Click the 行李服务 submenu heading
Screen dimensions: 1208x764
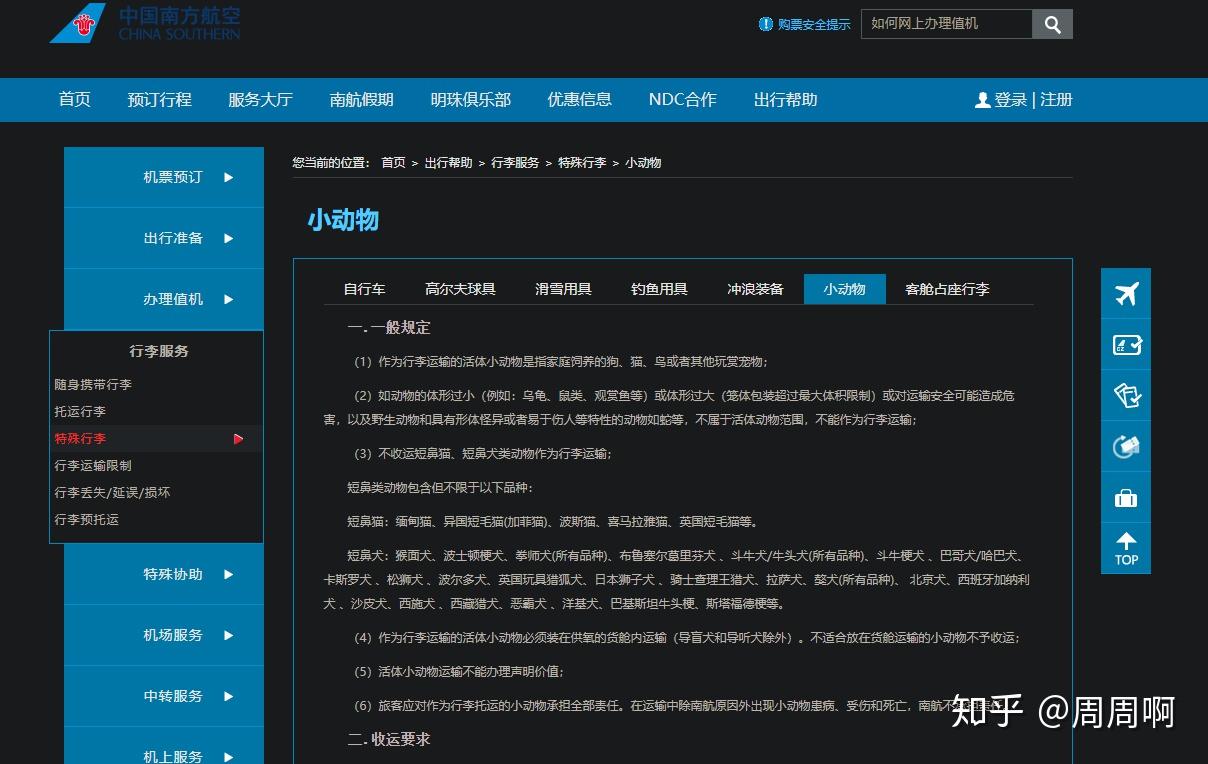point(159,351)
